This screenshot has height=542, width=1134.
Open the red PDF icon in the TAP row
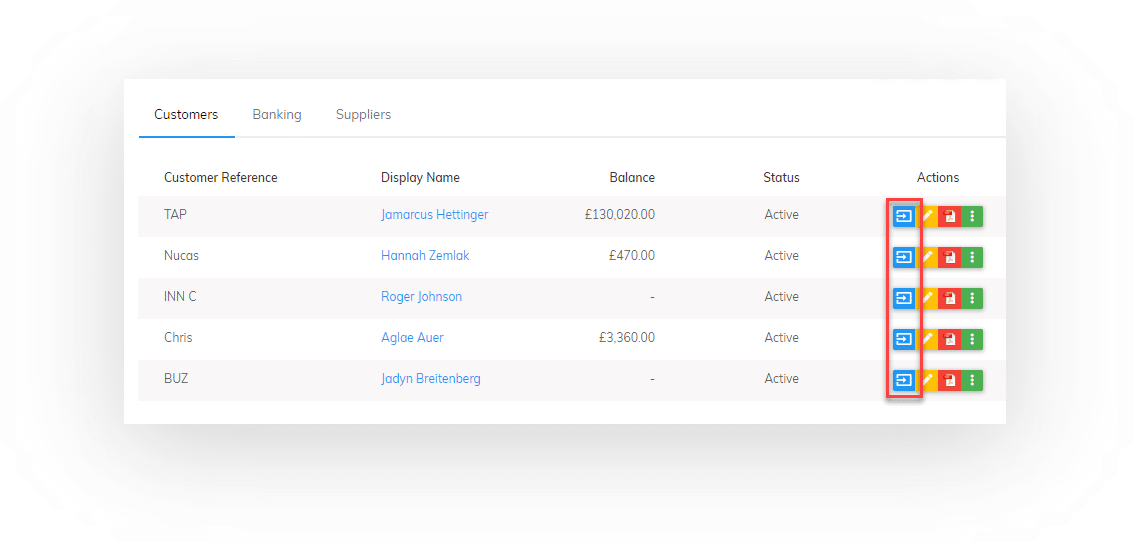pos(950,216)
